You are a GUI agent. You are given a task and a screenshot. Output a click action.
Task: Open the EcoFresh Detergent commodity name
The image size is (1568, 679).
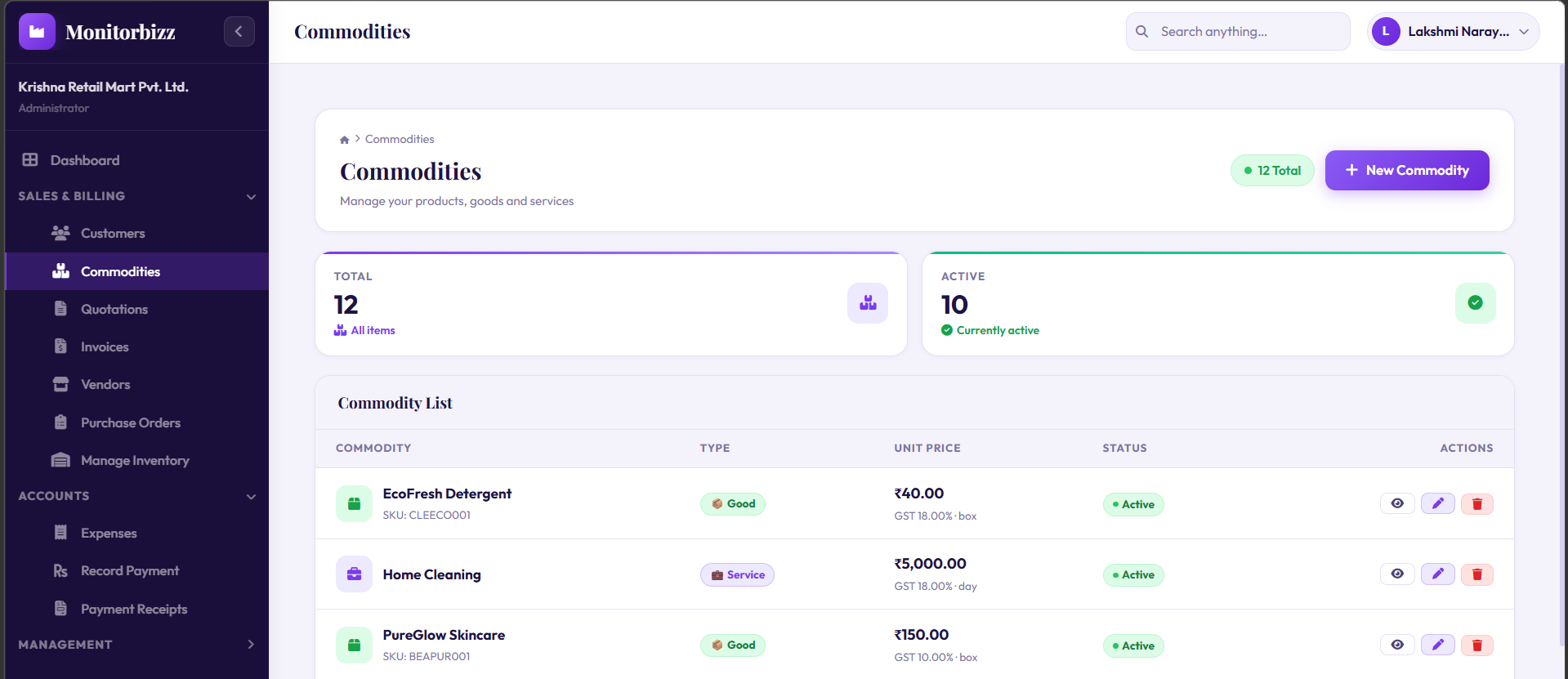tap(447, 494)
